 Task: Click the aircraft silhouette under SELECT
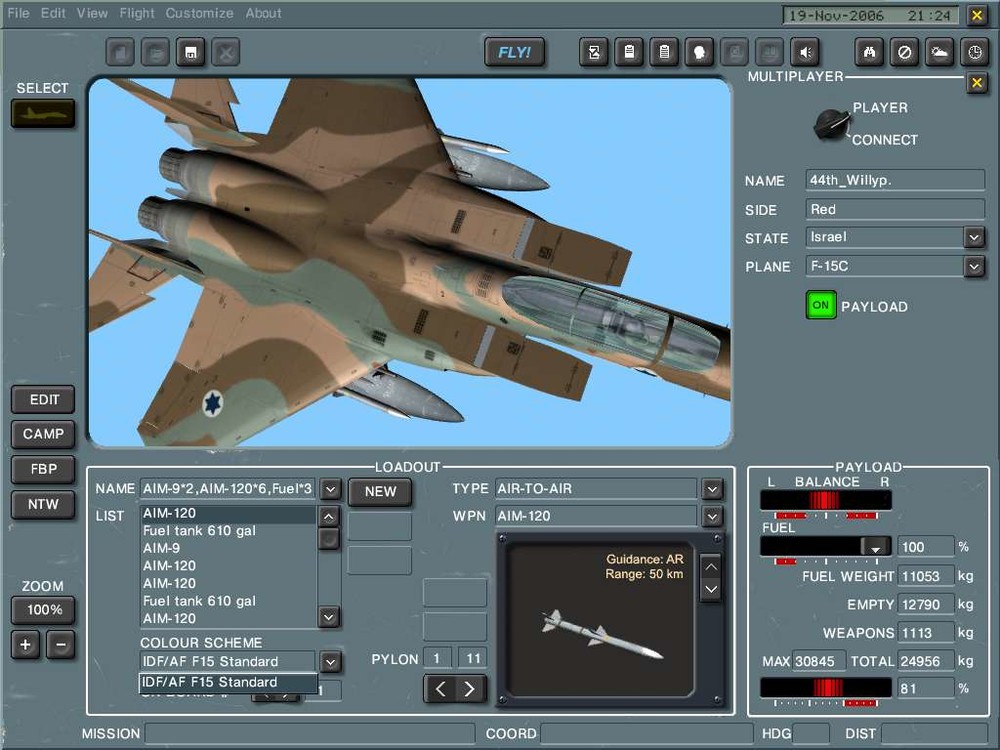click(42, 113)
